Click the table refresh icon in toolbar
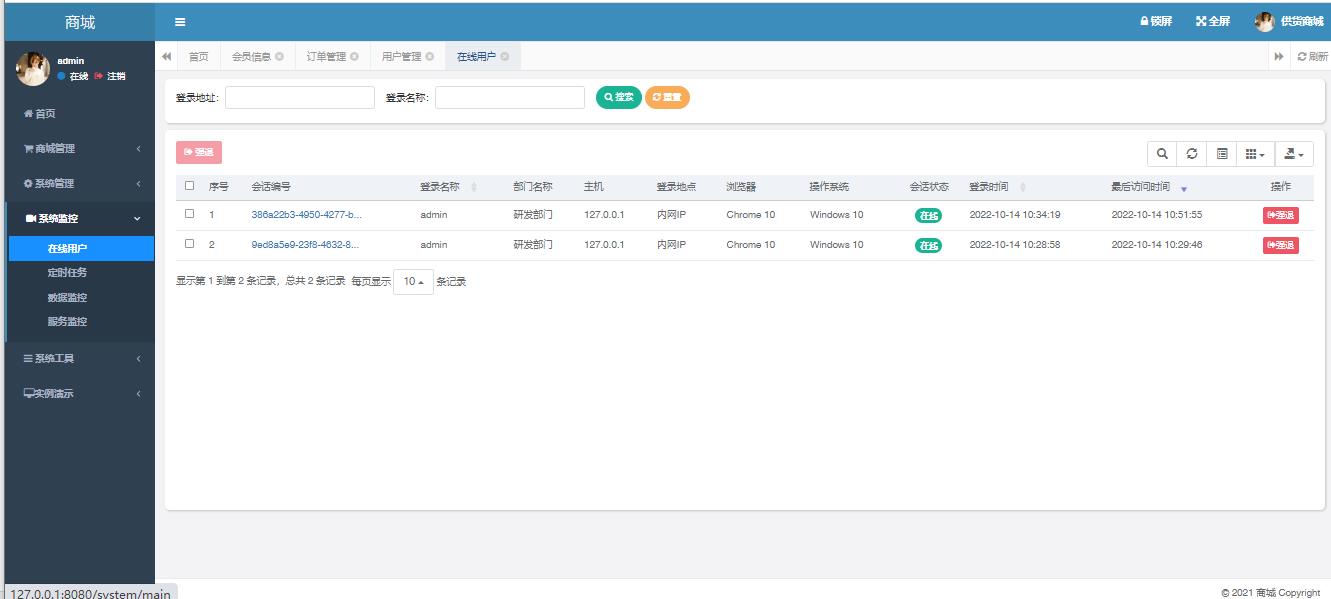Image resolution: width=1331 pixels, height=599 pixels. pos(1192,154)
